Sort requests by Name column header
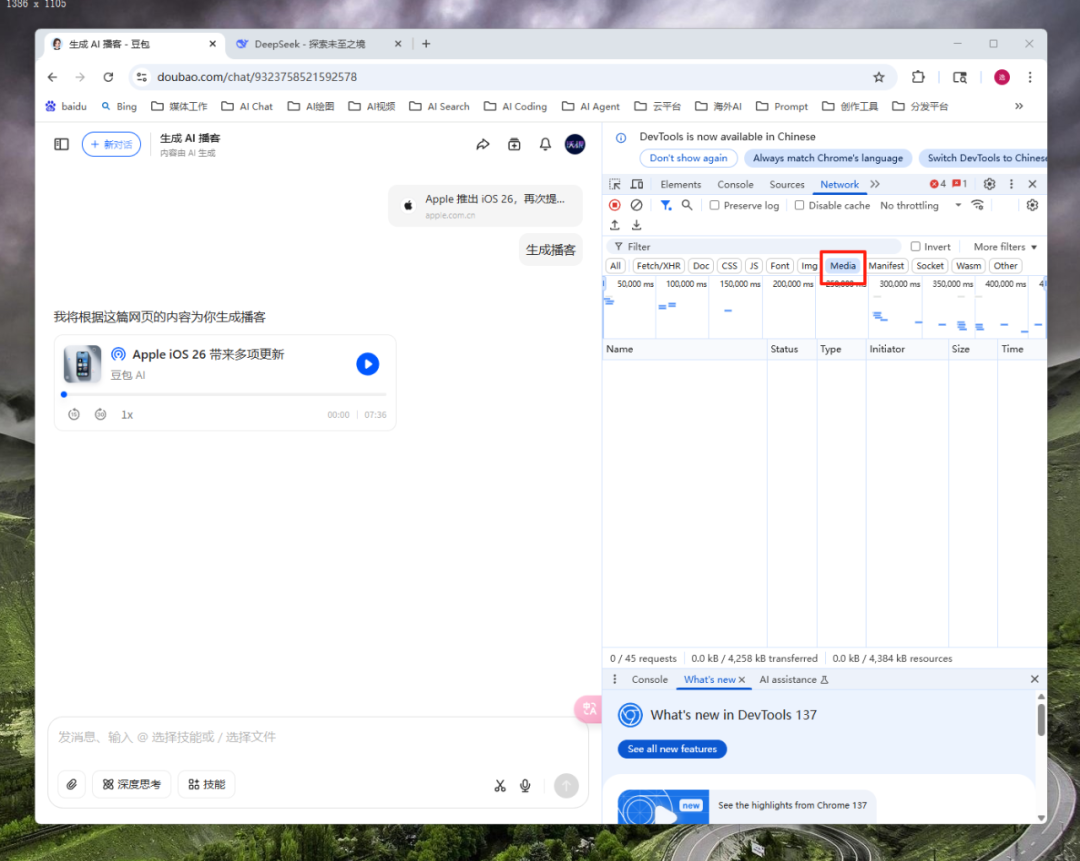Screen dimensions: 1080x861 point(685,349)
